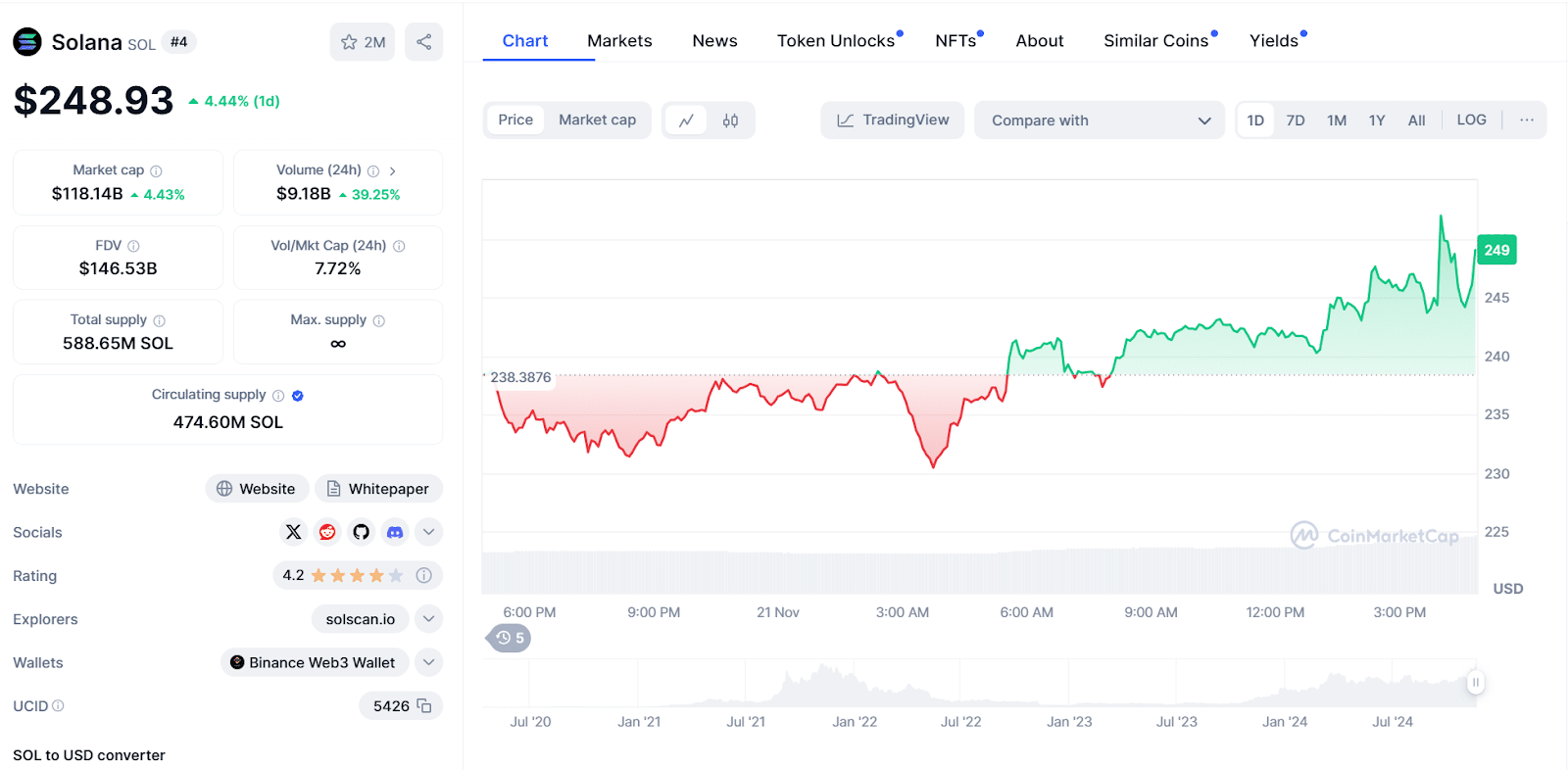Open Solana Reddit icon
1568x770 pixels.
click(x=327, y=532)
